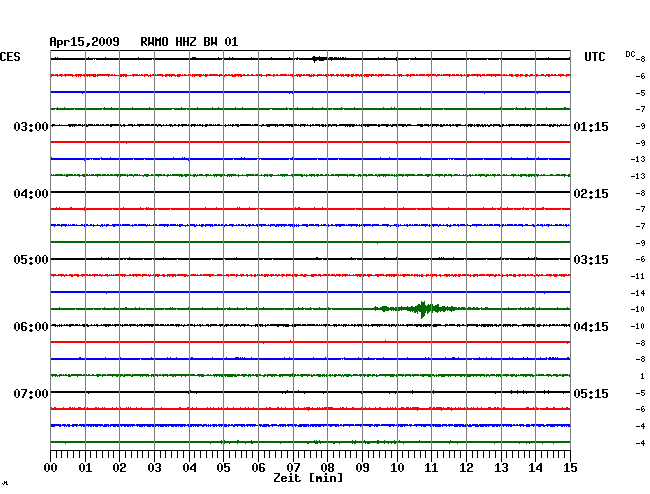Select DC value "-8" beside 02:15 UTC
This screenshot has width=650, height=494.
click(x=640, y=193)
